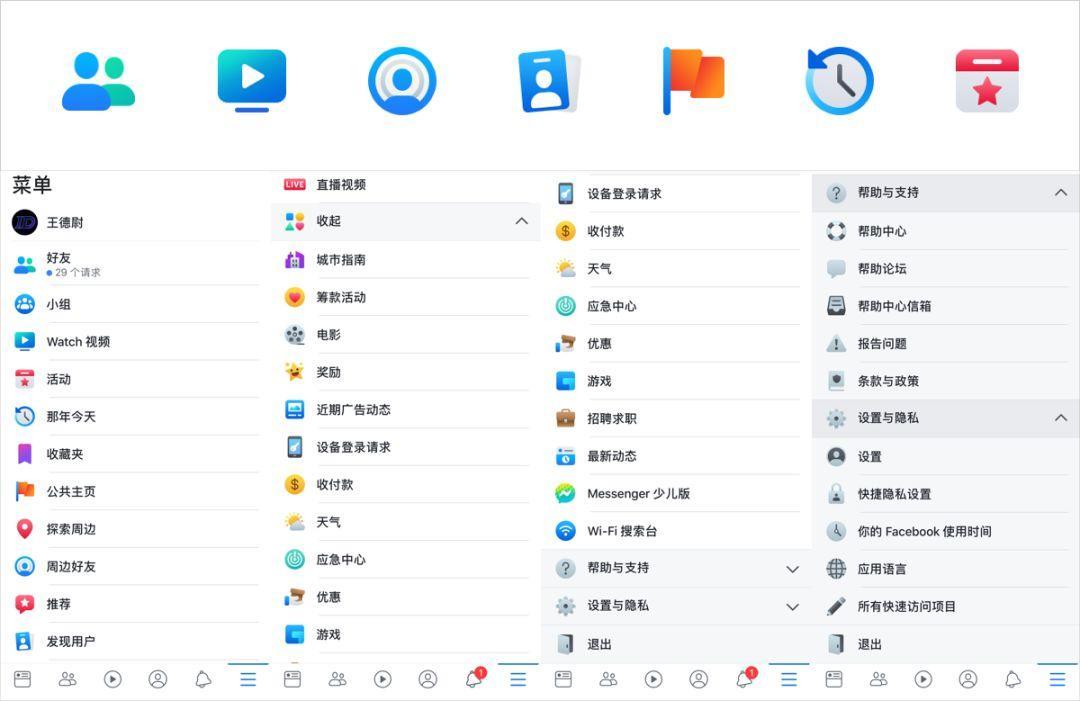Image resolution: width=1080 pixels, height=701 pixels.
Task: Click the large red calendar star icon
Action: (x=987, y=81)
